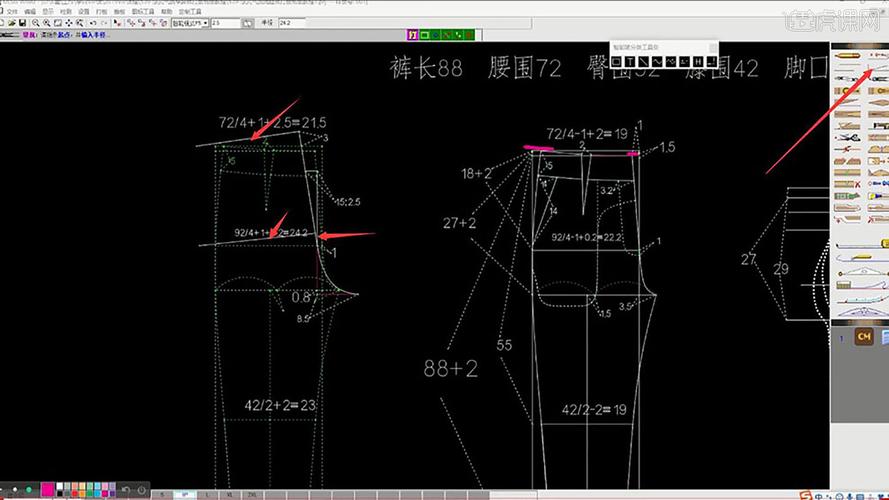
Task: Click the pan four-arrow icon
Action: tap(69, 23)
